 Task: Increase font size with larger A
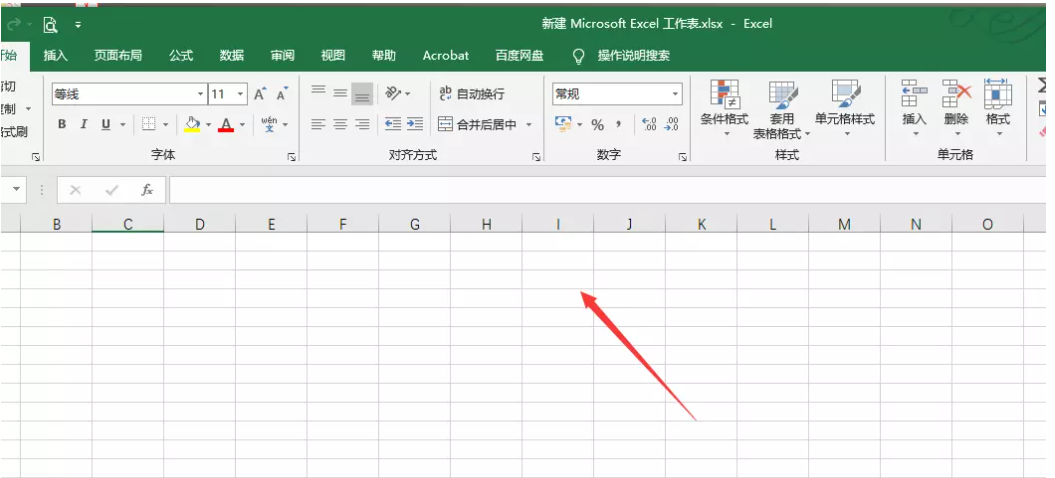[260, 94]
